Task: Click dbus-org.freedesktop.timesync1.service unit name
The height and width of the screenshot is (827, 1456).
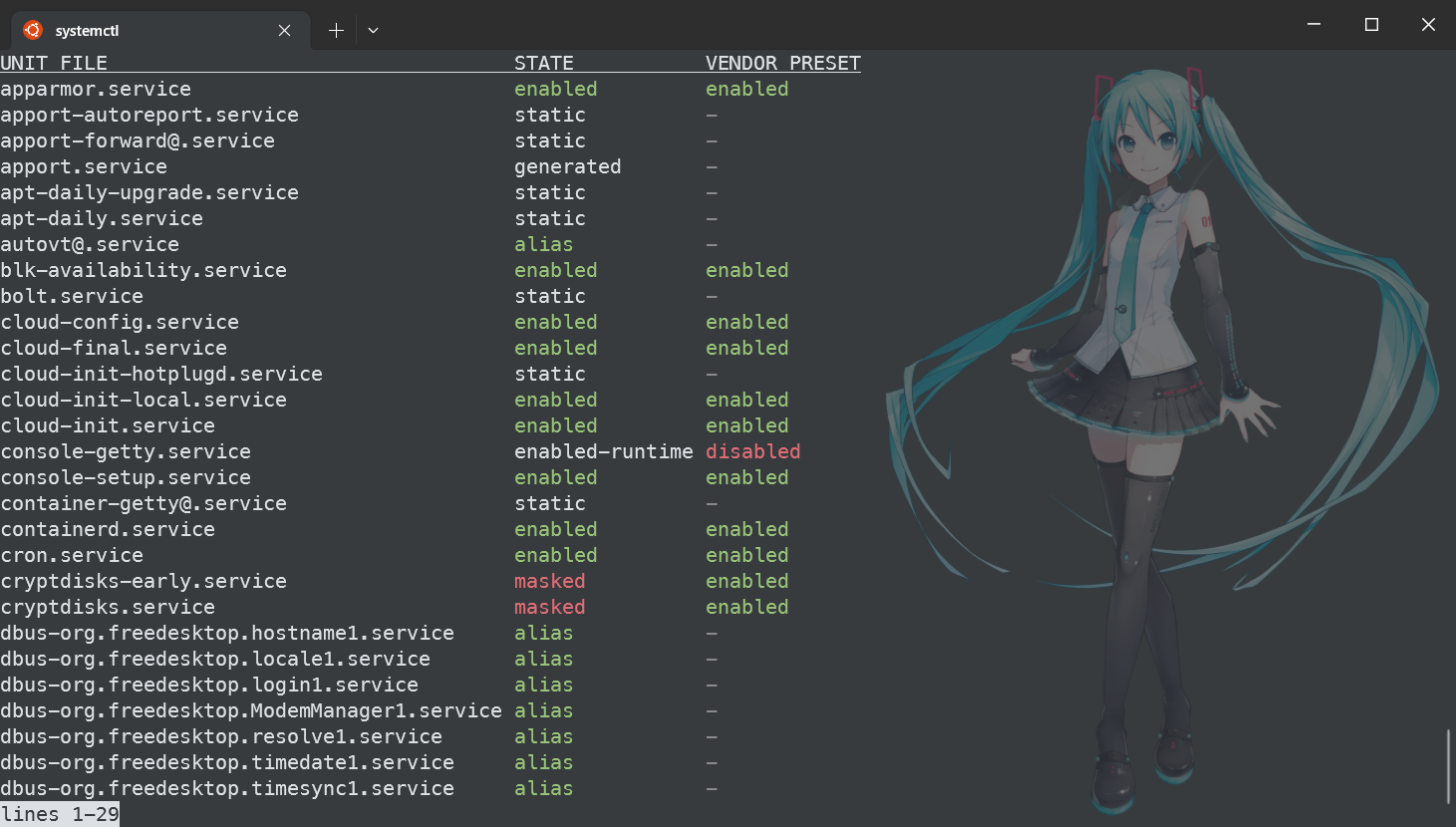Action: (227, 788)
